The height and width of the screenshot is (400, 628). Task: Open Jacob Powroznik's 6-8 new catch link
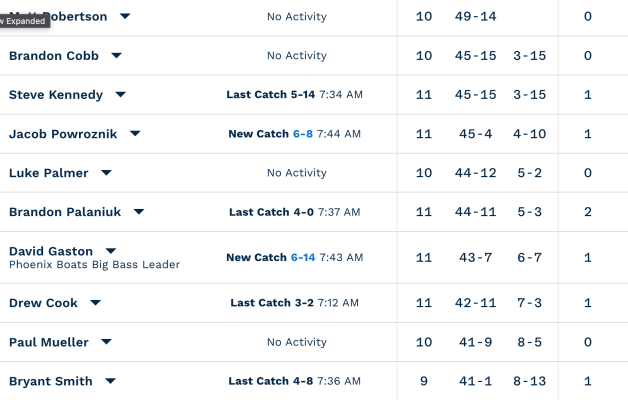(x=303, y=134)
